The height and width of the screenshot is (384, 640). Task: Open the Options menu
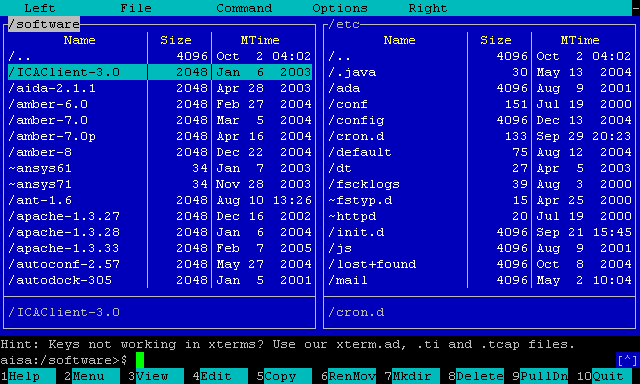tap(340, 8)
